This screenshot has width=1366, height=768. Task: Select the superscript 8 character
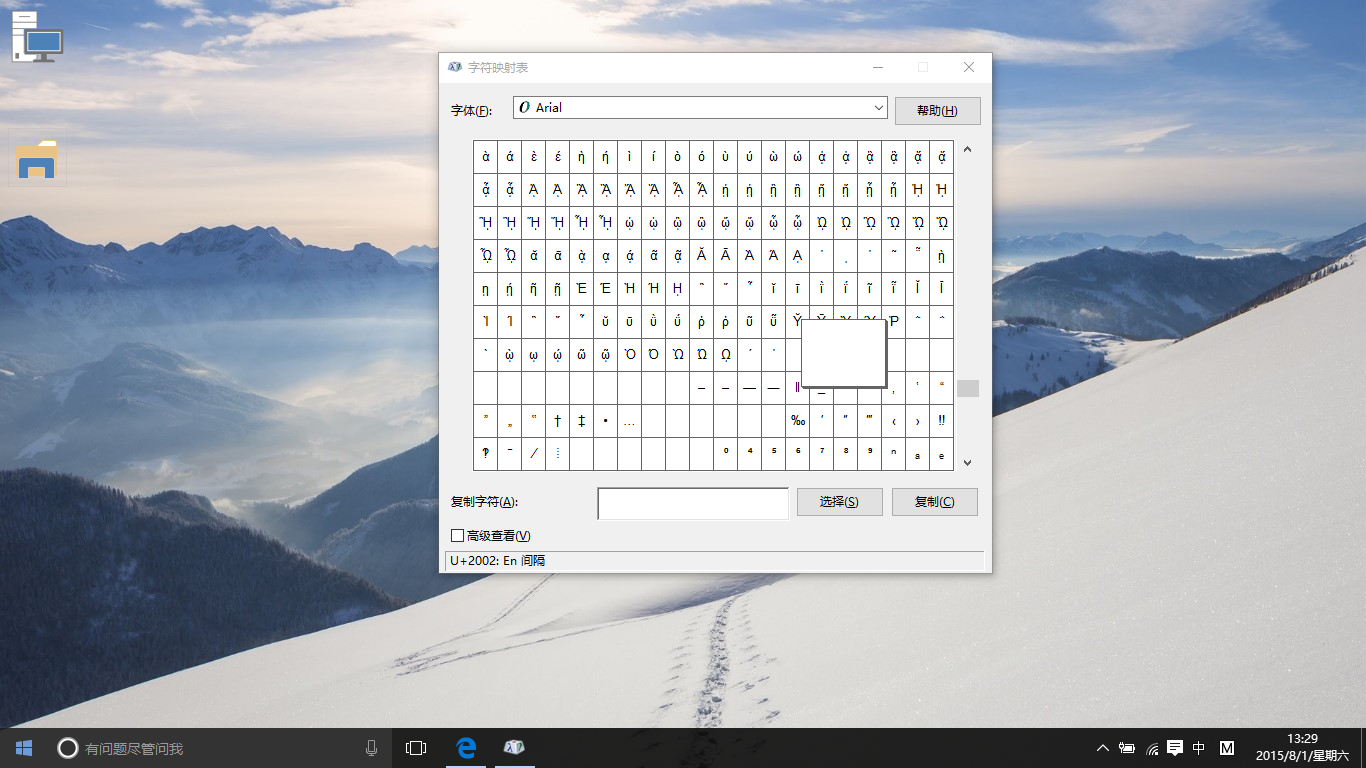coord(846,454)
